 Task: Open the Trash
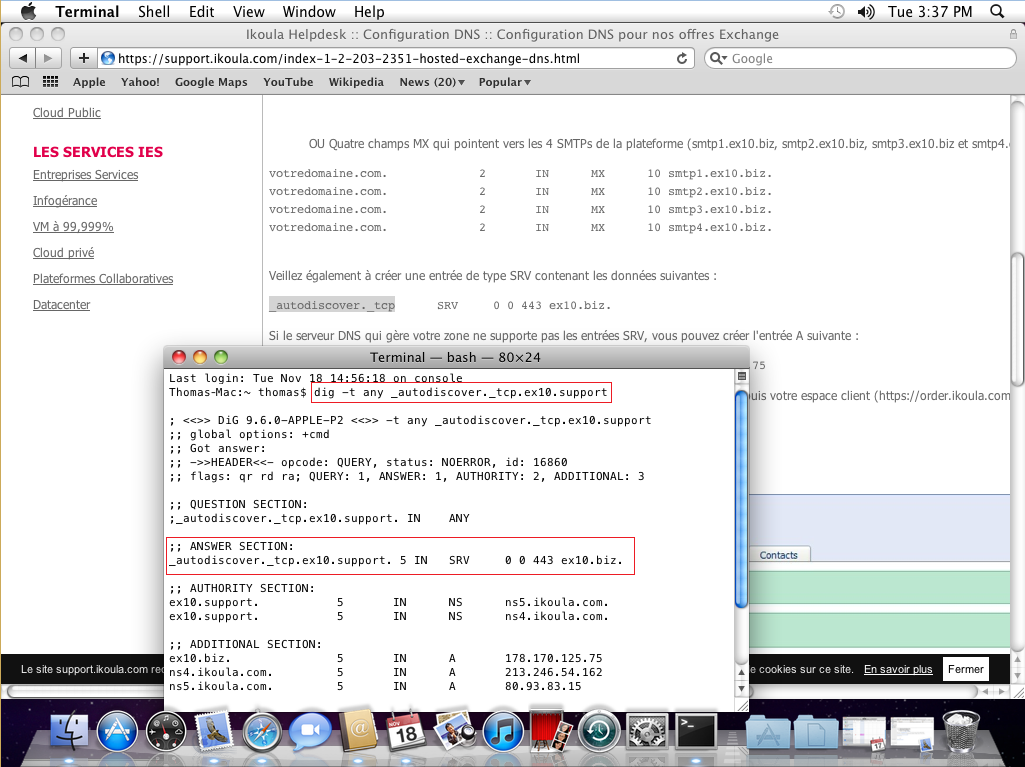pyautogui.click(x=961, y=730)
